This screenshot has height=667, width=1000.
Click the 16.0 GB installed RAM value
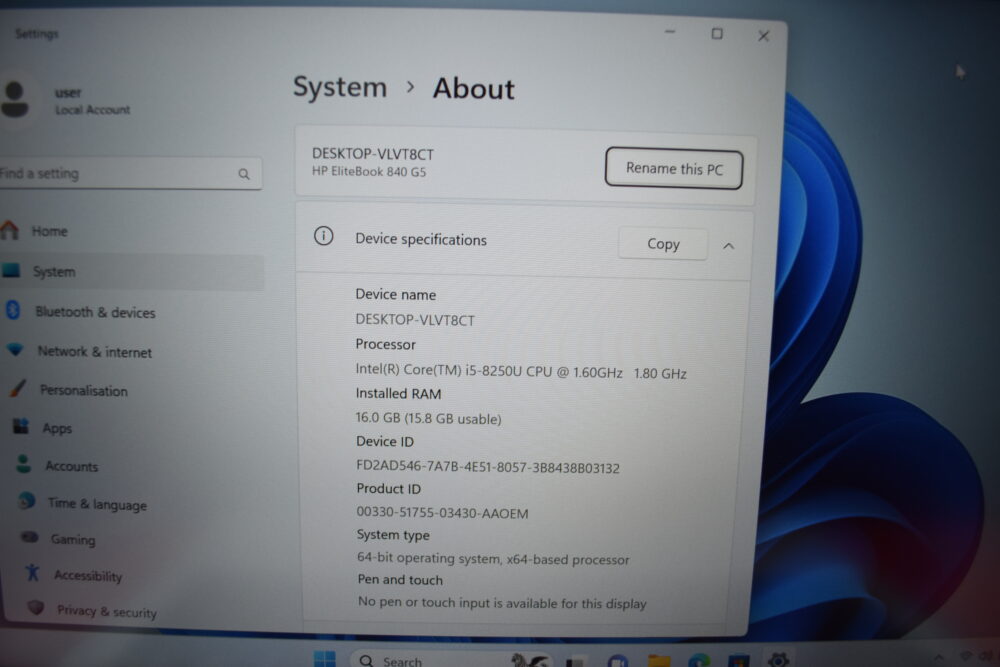click(429, 418)
